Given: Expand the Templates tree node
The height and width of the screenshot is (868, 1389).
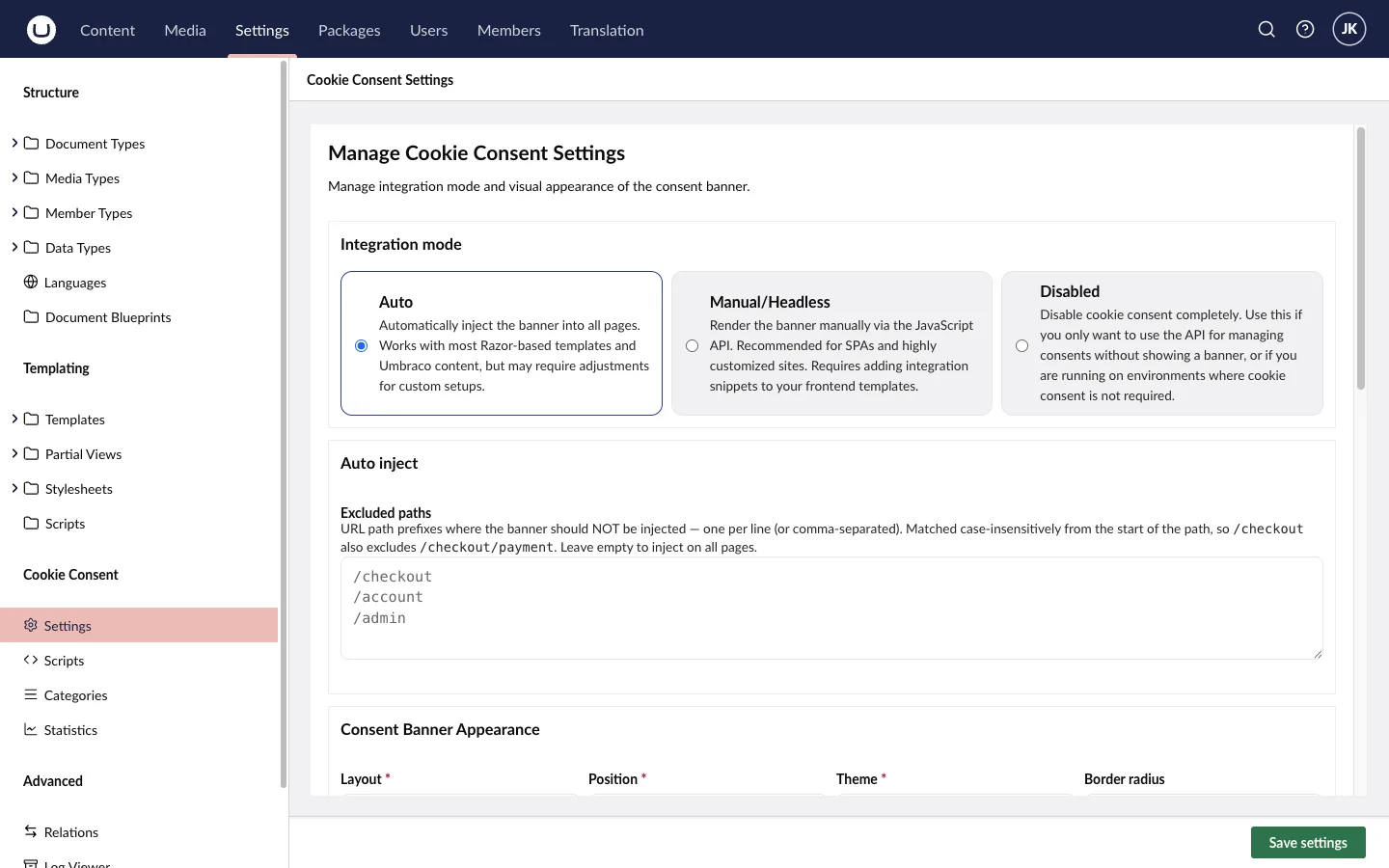Looking at the screenshot, I should 14,420.
